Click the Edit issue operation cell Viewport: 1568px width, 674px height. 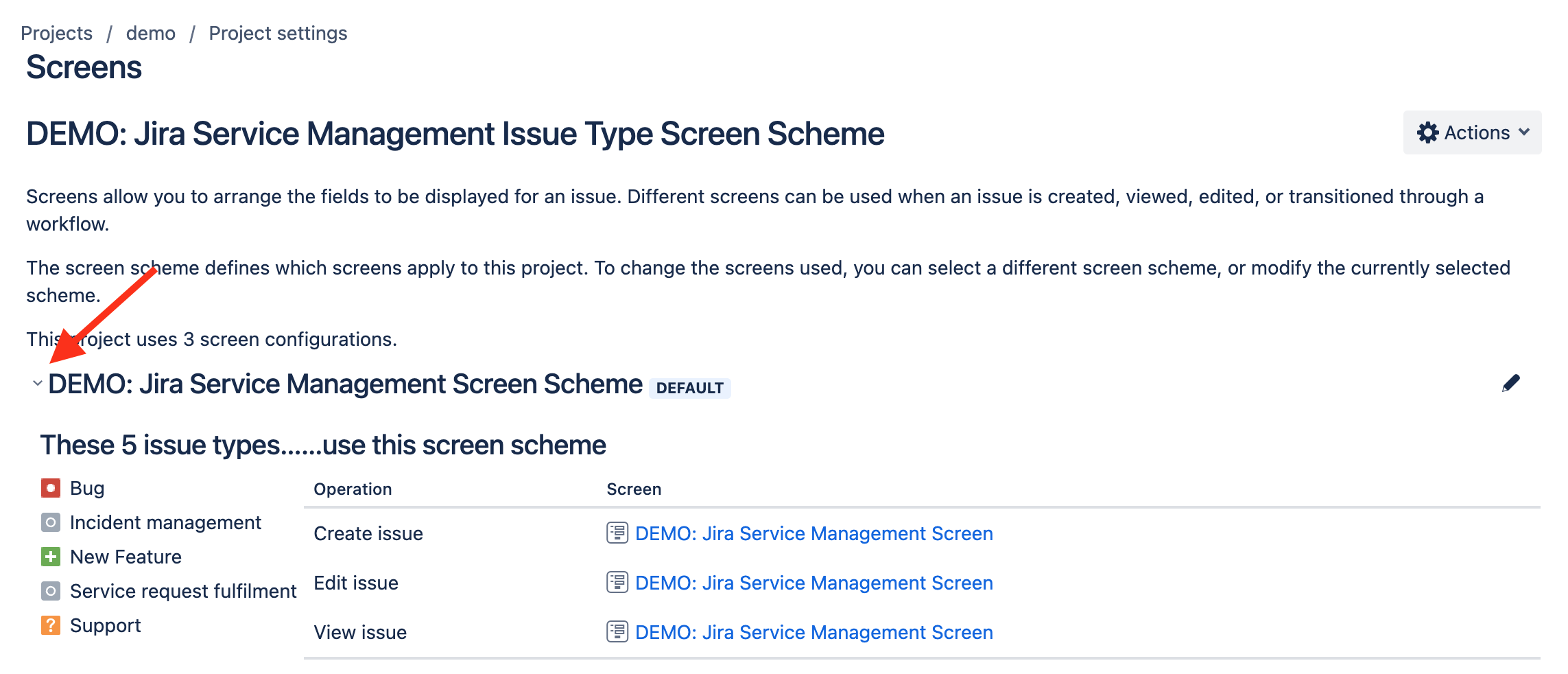[x=356, y=583]
